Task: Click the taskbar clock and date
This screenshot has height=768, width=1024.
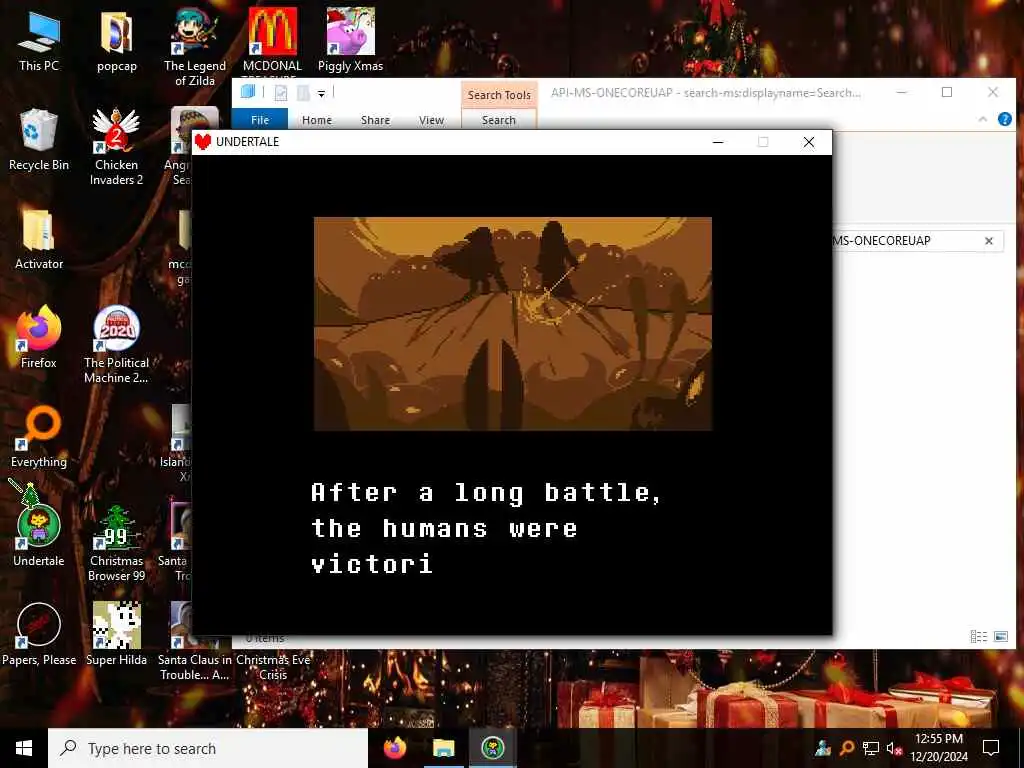Action: tap(939, 748)
